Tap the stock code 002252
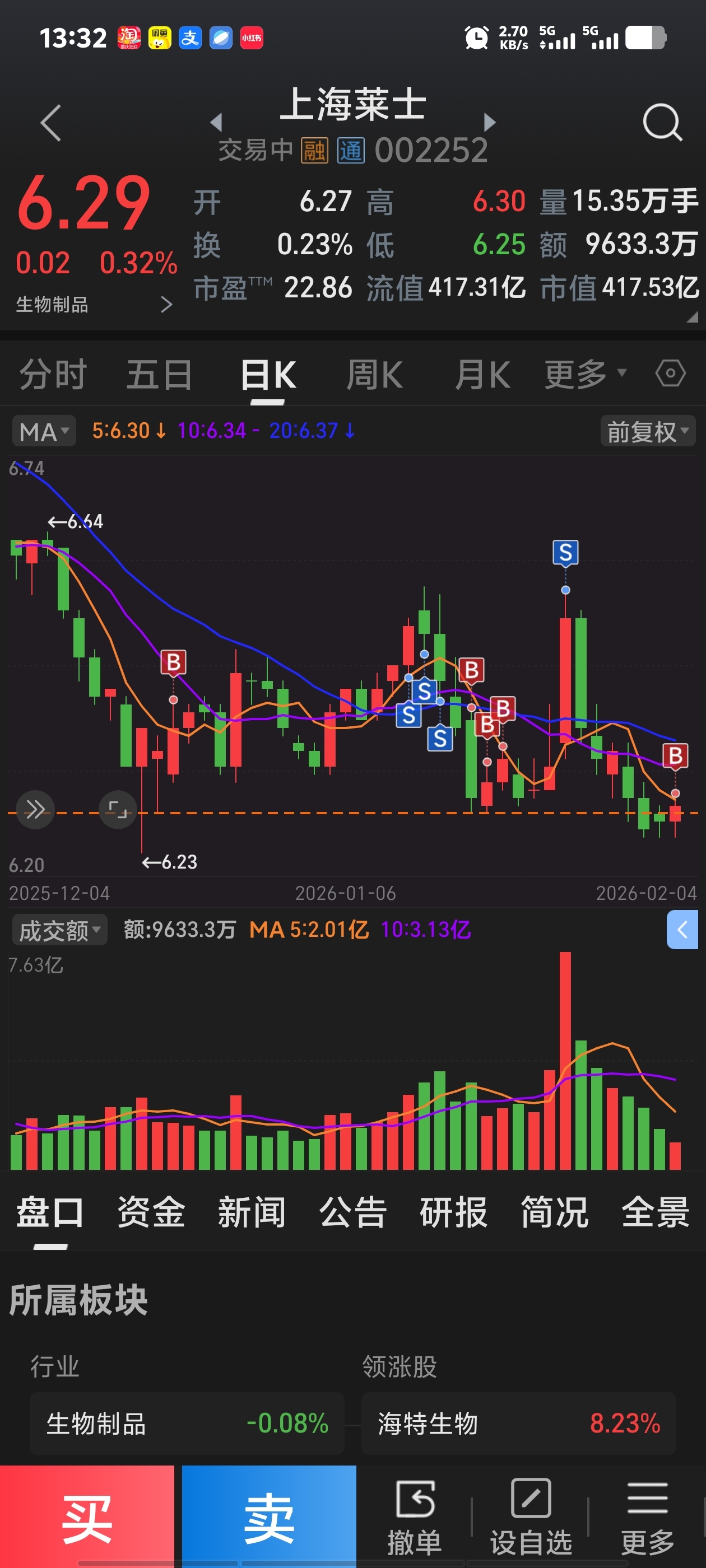Image resolution: width=706 pixels, height=1568 pixels. (431, 150)
